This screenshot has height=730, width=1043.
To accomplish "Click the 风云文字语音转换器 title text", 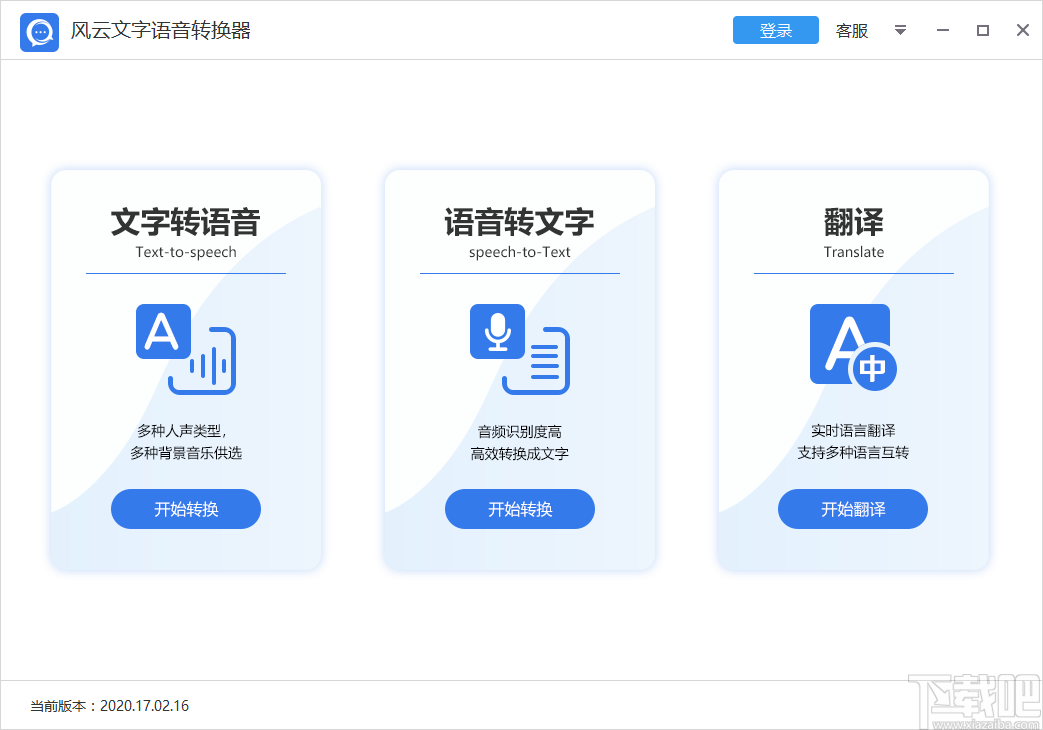I will click(x=162, y=31).
